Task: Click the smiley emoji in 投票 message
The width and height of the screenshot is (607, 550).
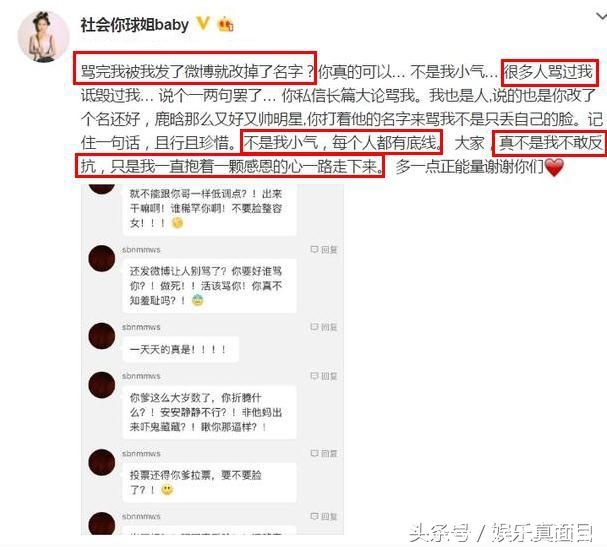Action: pyautogui.click(x=167, y=490)
